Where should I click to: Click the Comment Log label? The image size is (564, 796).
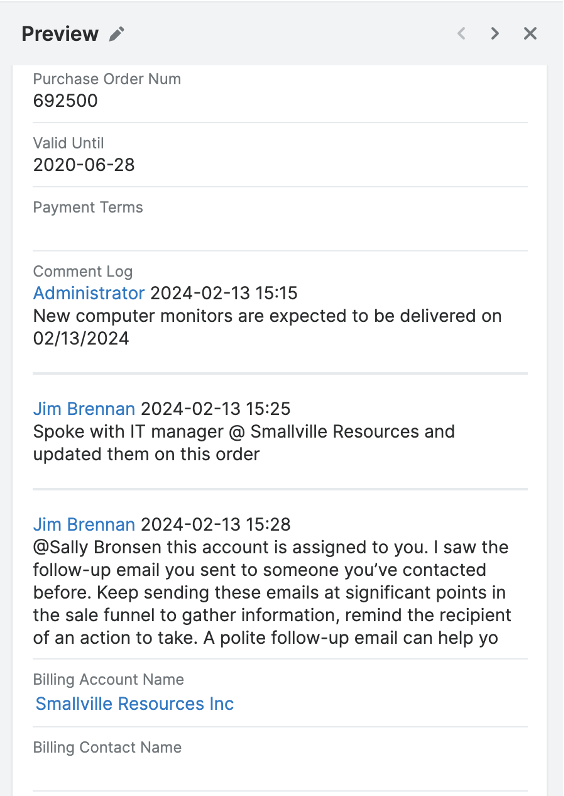(83, 271)
